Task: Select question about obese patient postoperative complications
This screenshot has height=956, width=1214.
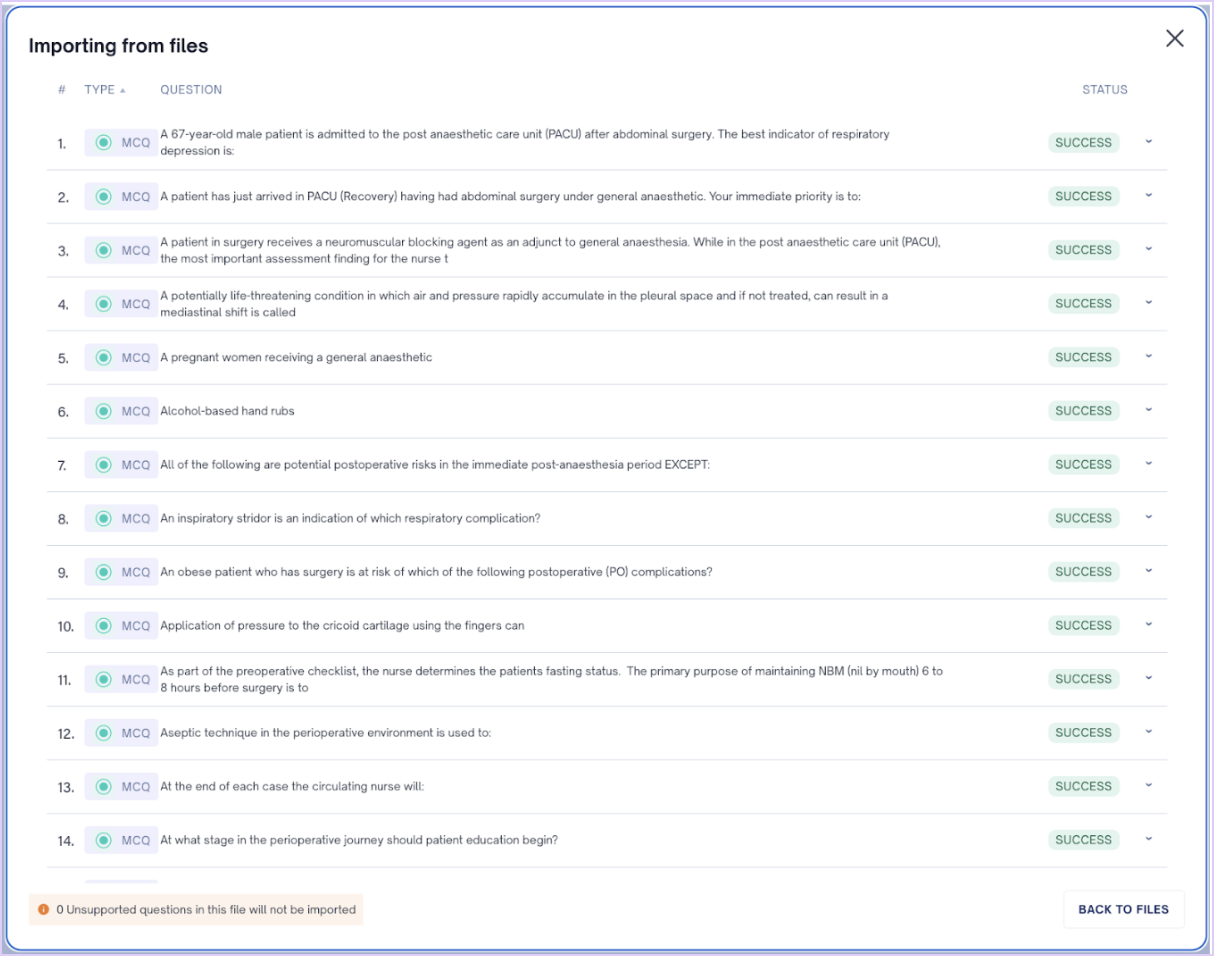Action: pyautogui.click(x=436, y=572)
